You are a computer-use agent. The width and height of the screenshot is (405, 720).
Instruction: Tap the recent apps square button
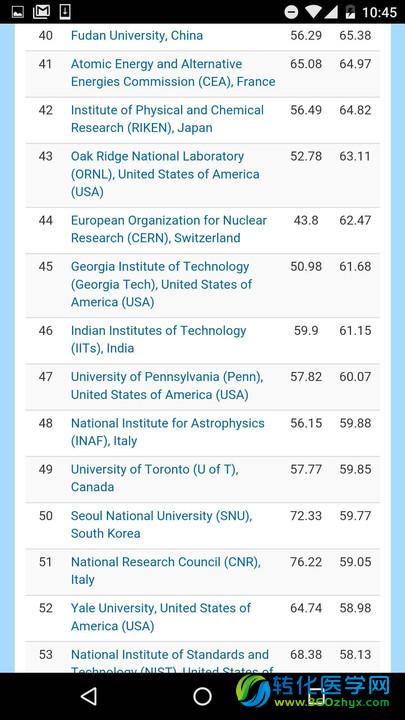(315, 696)
